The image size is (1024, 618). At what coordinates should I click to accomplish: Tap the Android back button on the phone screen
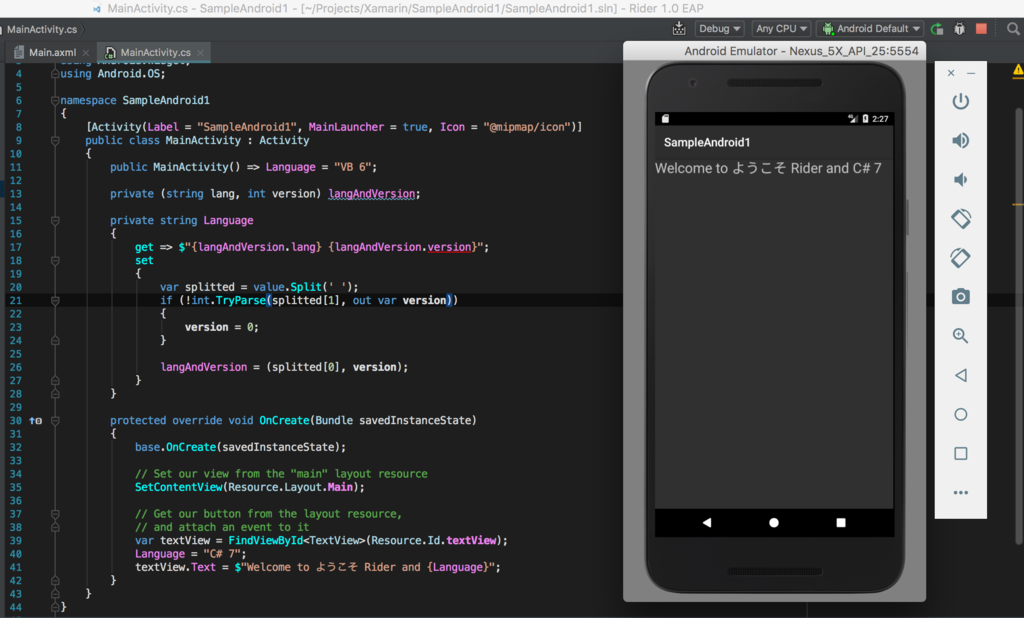pyautogui.click(x=707, y=523)
